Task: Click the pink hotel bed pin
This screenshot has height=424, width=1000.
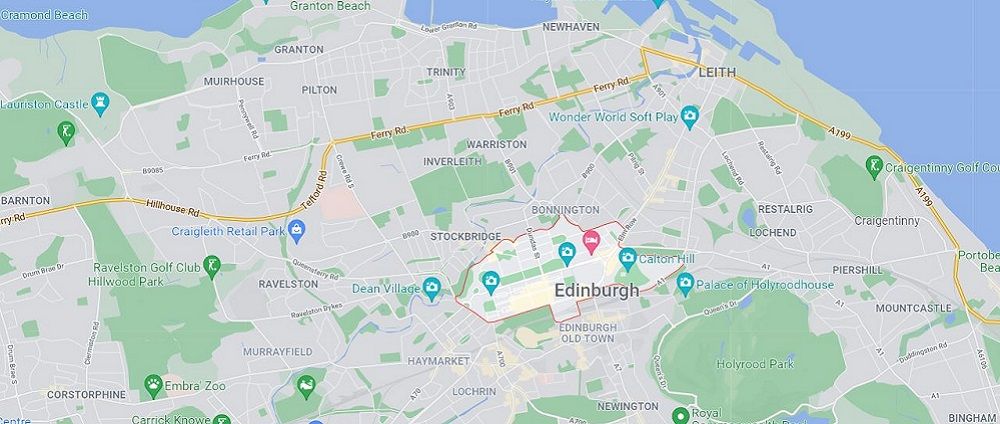Action: click(591, 242)
